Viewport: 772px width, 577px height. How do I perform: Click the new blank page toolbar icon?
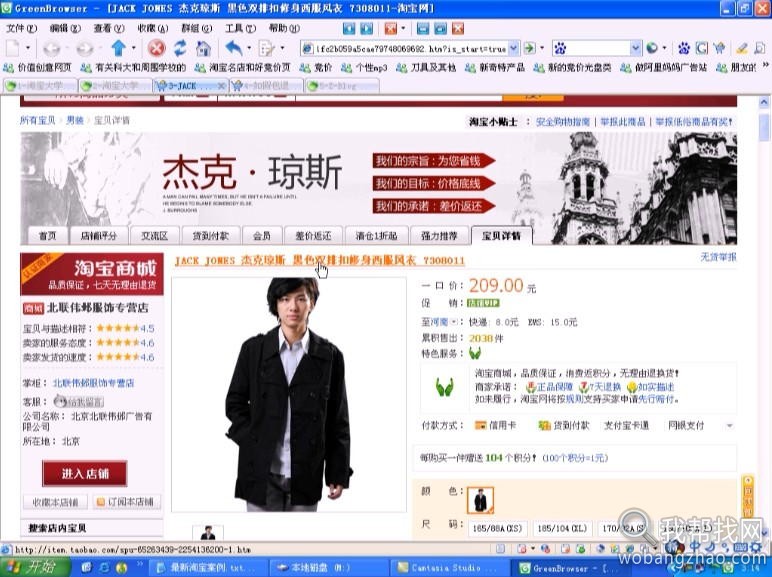(12, 48)
